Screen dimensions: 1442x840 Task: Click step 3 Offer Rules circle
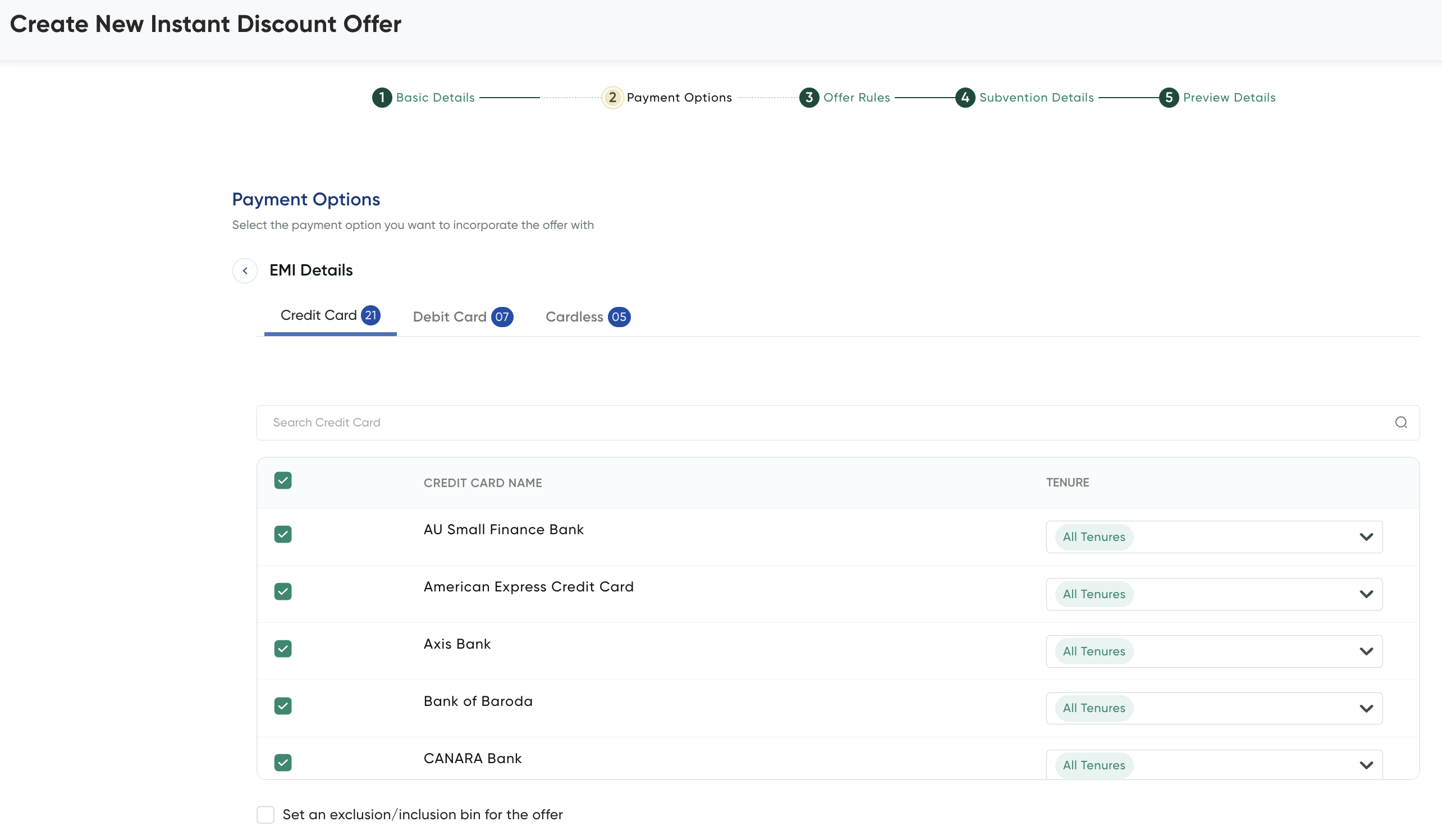808,97
